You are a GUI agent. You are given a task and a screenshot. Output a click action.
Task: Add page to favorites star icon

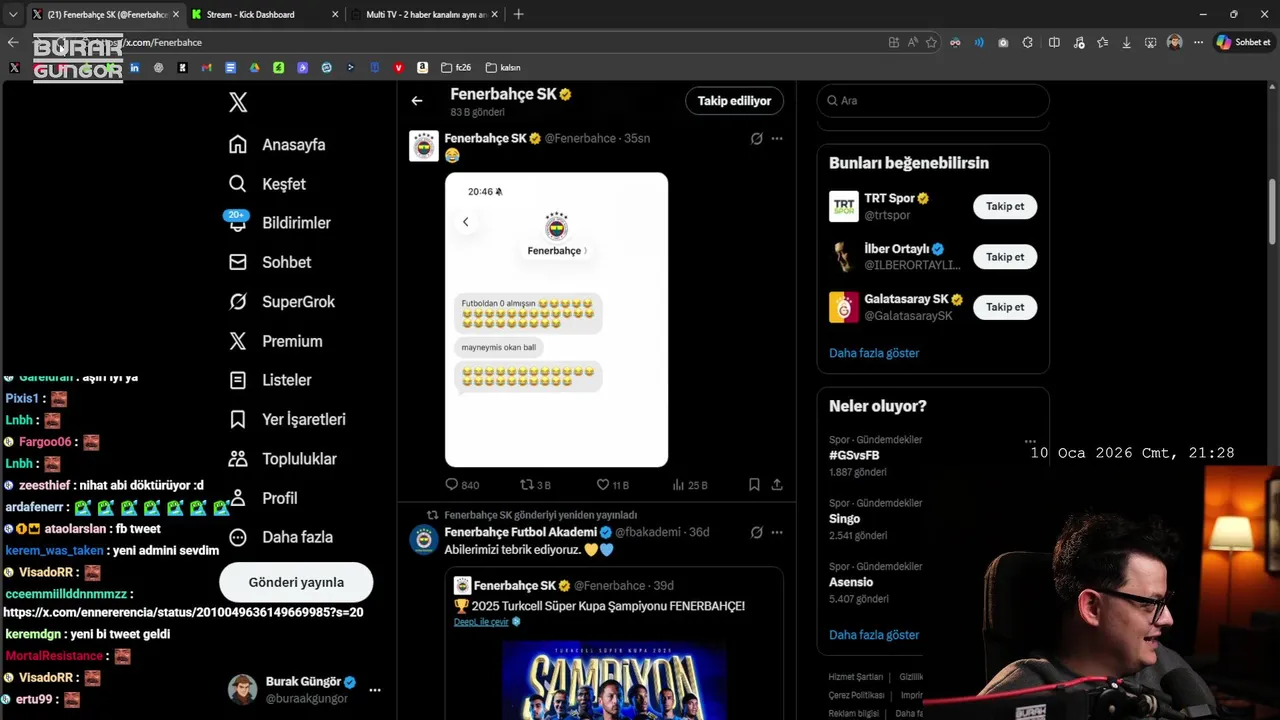[932, 42]
